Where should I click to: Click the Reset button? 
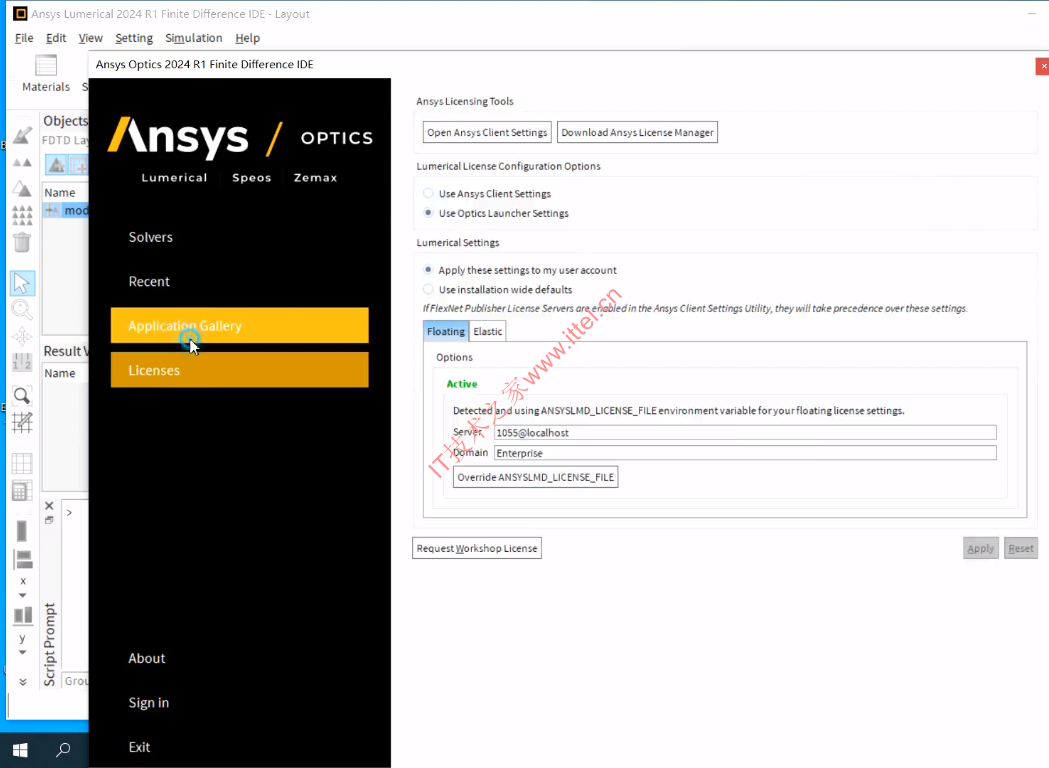click(x=1021, y=548)
